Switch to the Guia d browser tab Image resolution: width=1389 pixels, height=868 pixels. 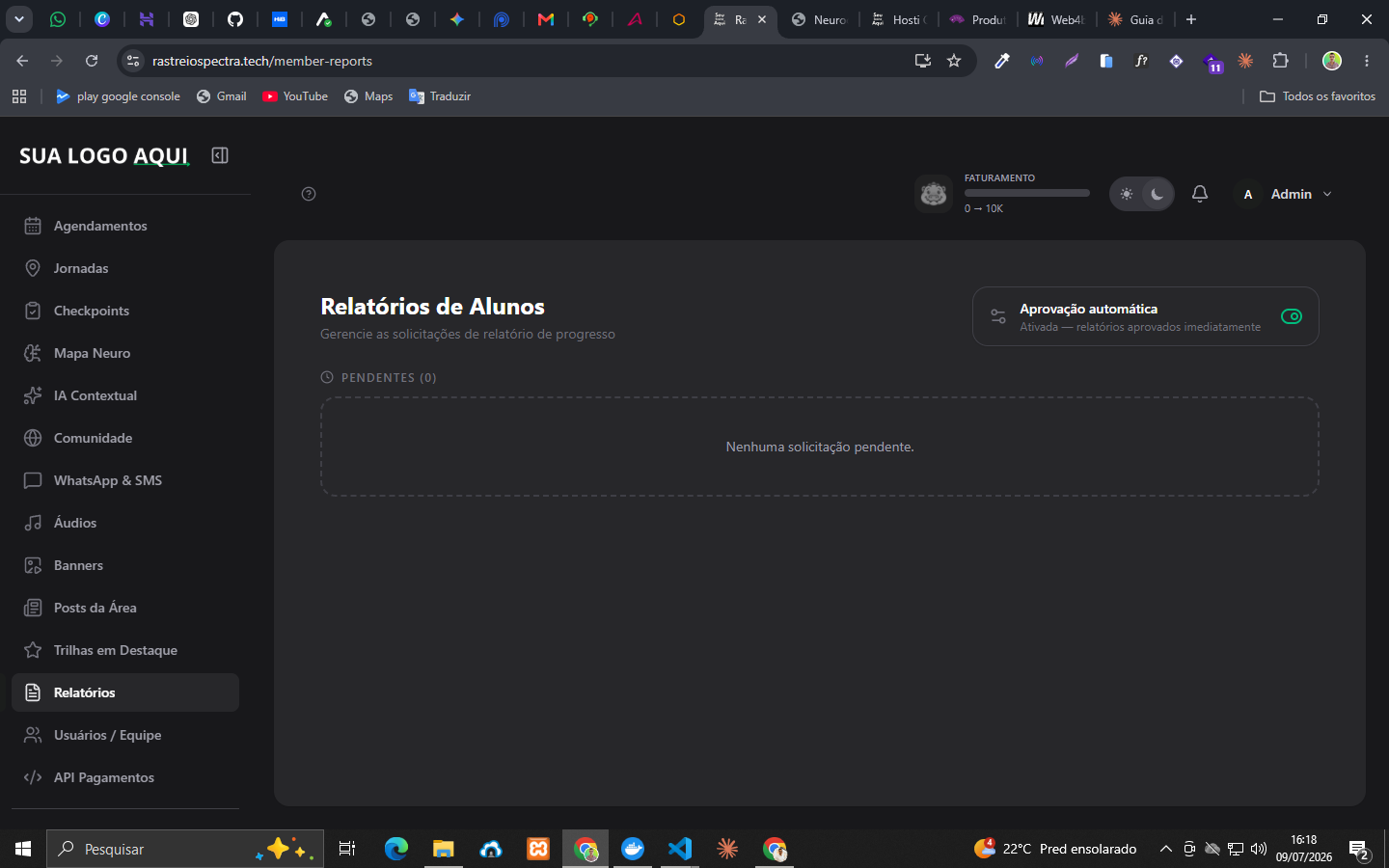click(x=1136, y=19)
